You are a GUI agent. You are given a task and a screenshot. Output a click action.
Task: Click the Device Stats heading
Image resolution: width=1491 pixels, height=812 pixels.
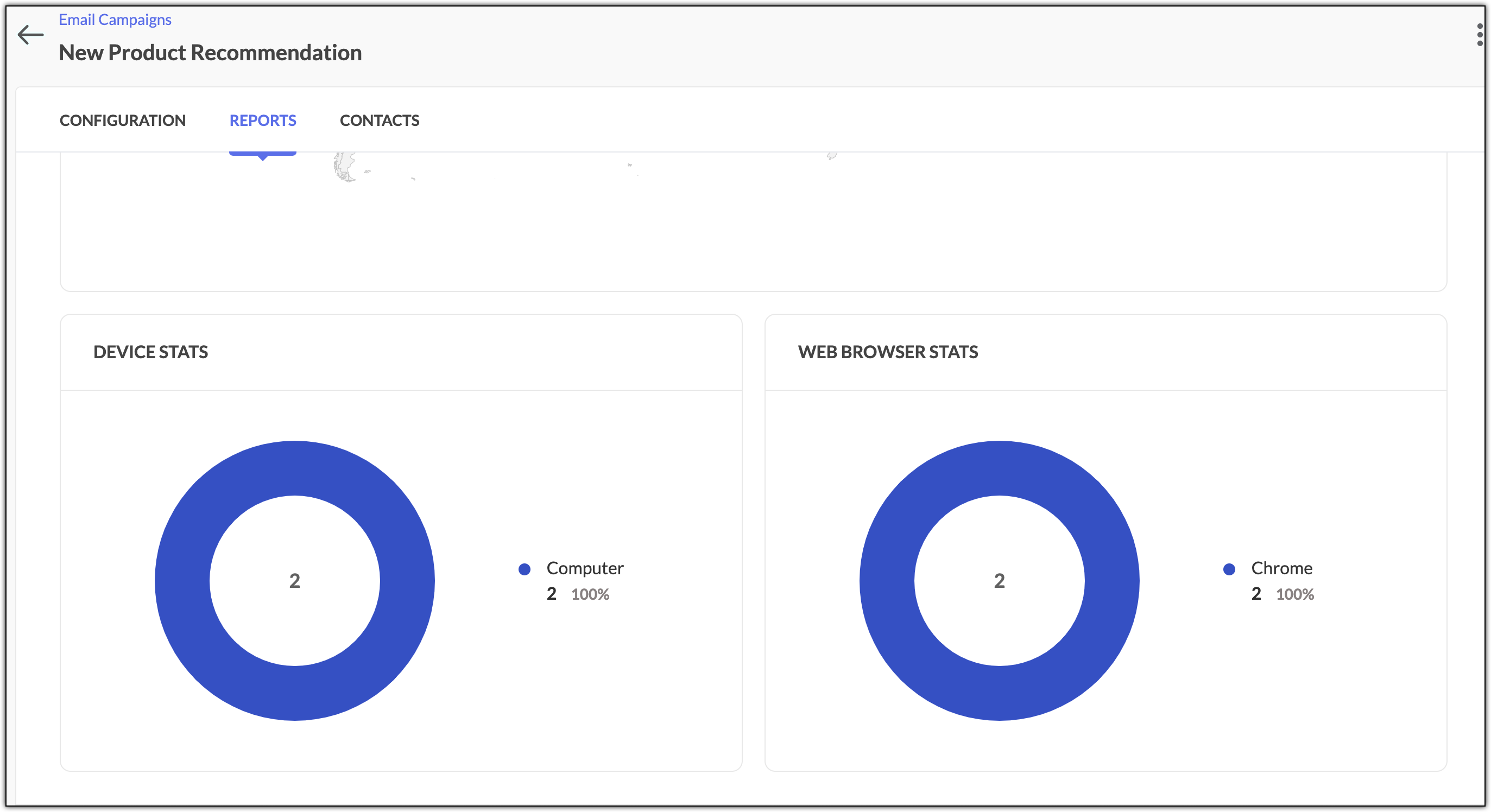pyautogui.click(x=150, y=352)
